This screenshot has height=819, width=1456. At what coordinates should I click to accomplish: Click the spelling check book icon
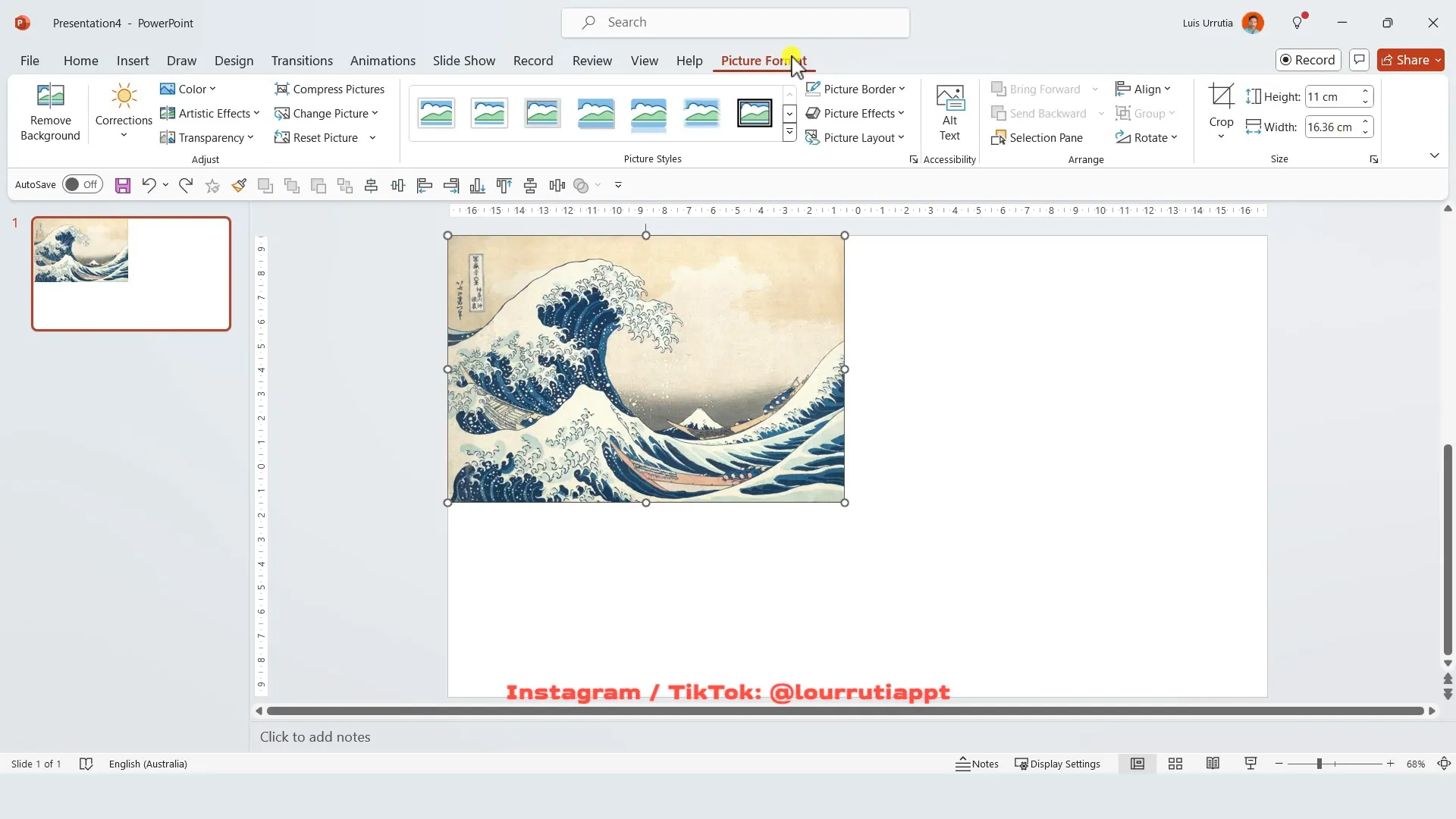pos(86,764)
